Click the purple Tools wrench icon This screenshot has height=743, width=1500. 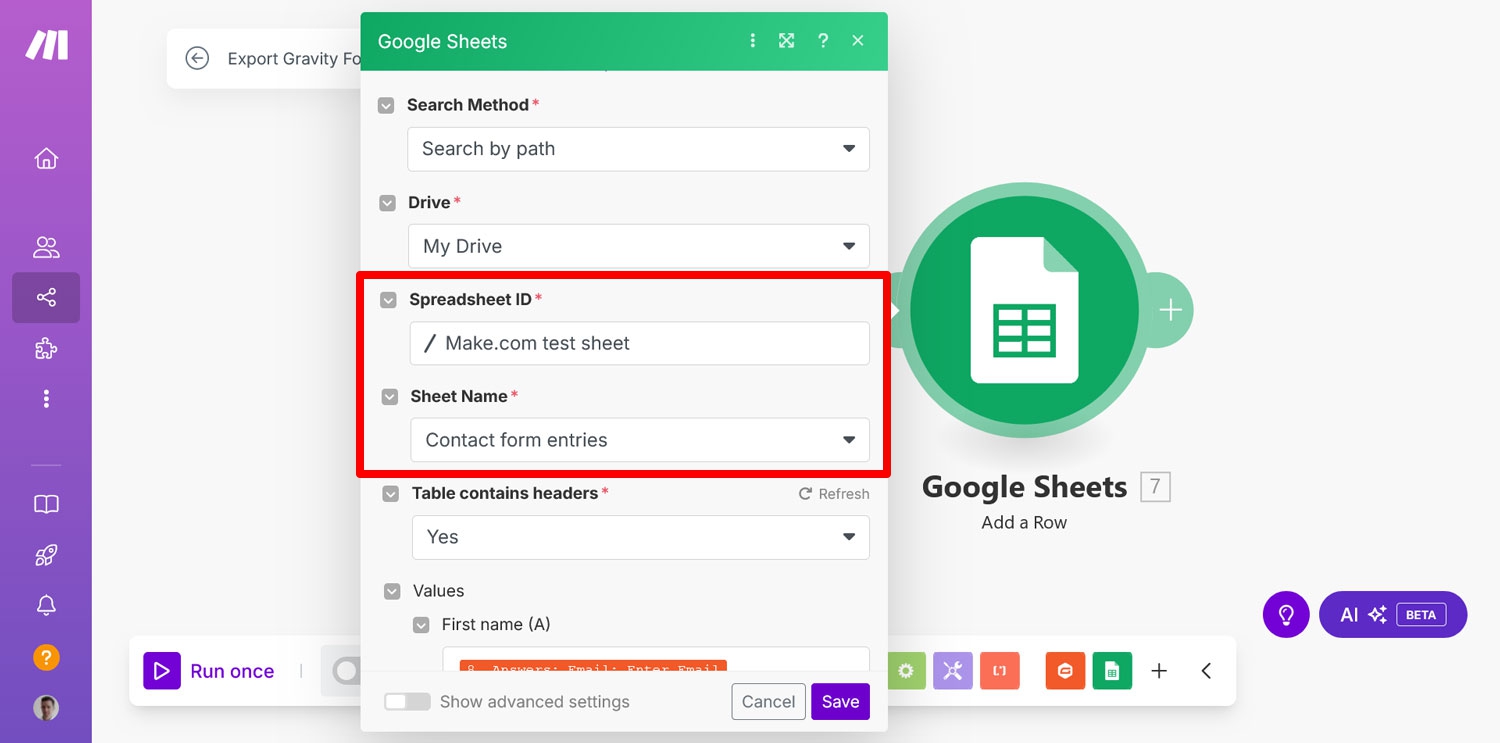tap(952, 671)
